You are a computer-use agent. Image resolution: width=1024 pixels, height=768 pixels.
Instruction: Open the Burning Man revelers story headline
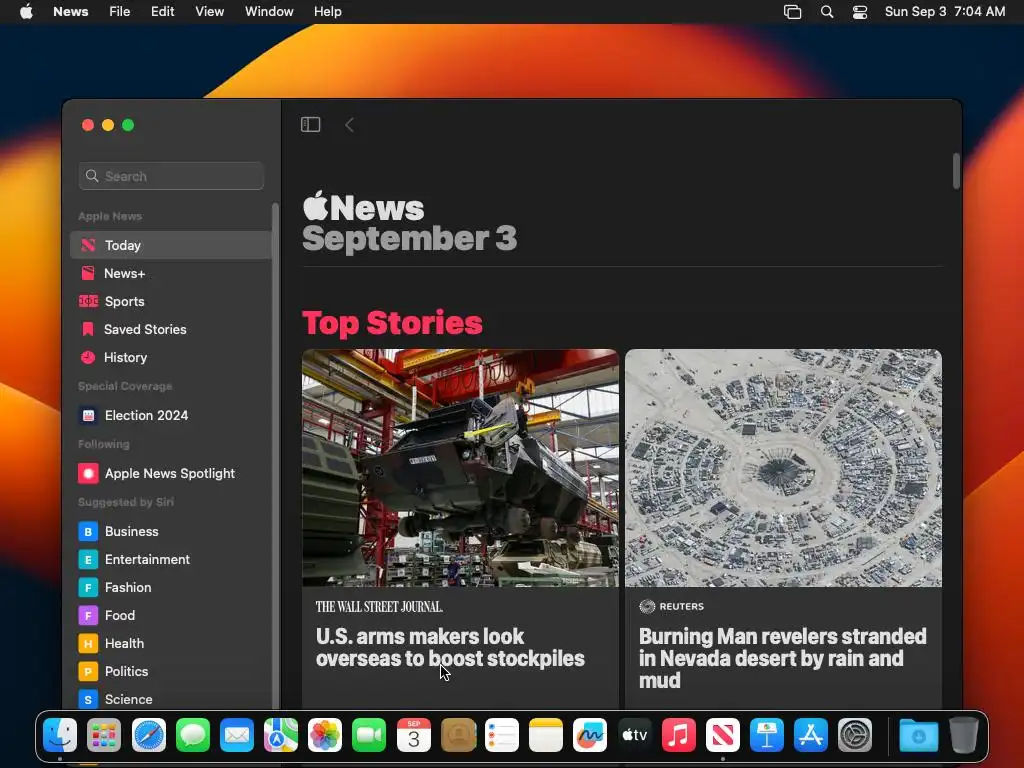point(782,658)
